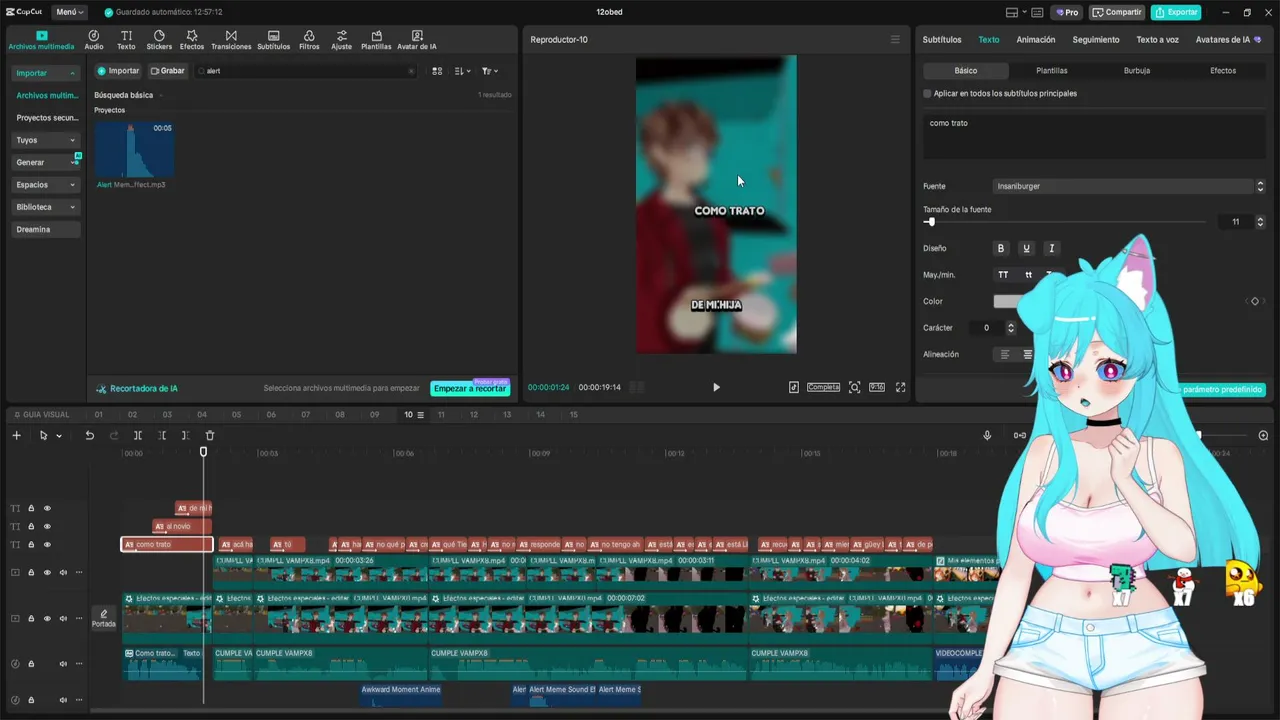Split clip at playhead

(138, 435)
